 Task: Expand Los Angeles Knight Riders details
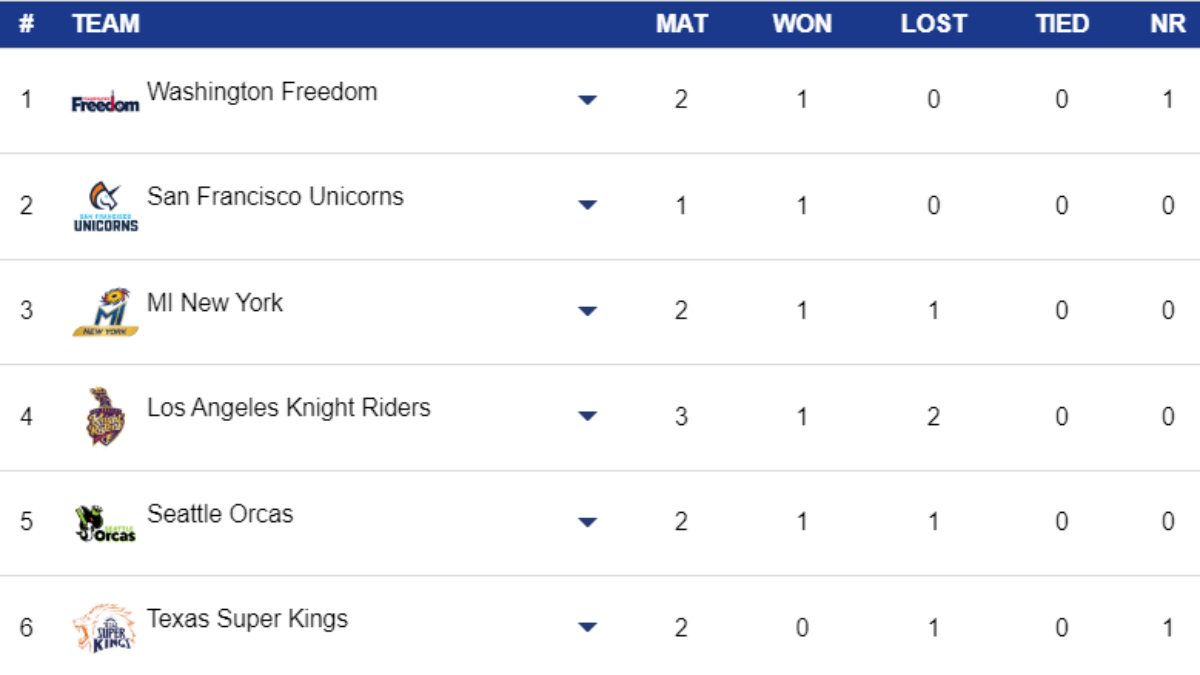point(588,416)
